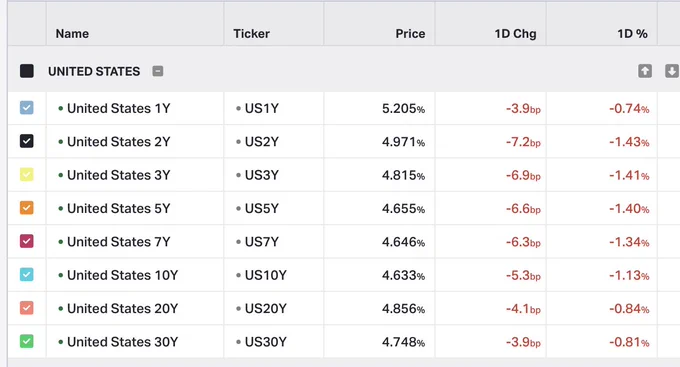Sort by Price column header
This screenshot has width=680, height=367.
(410, 33)
